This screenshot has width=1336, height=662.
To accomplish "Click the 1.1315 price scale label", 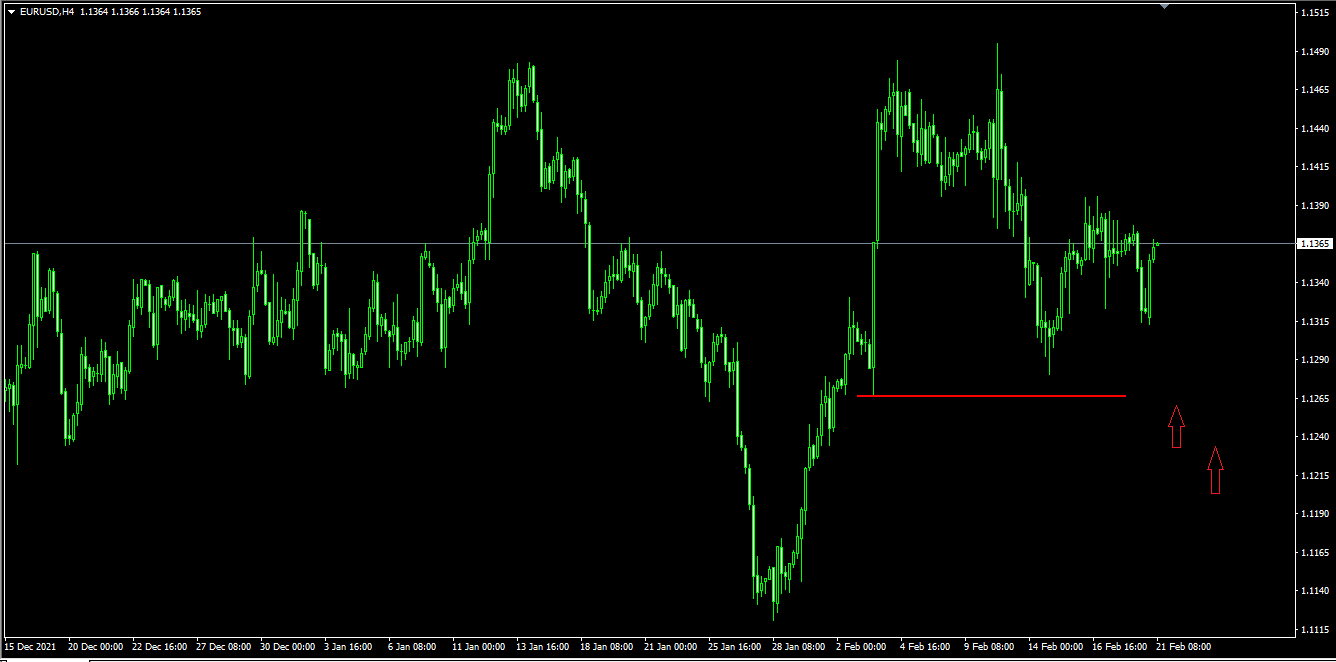I will 1314,321.
